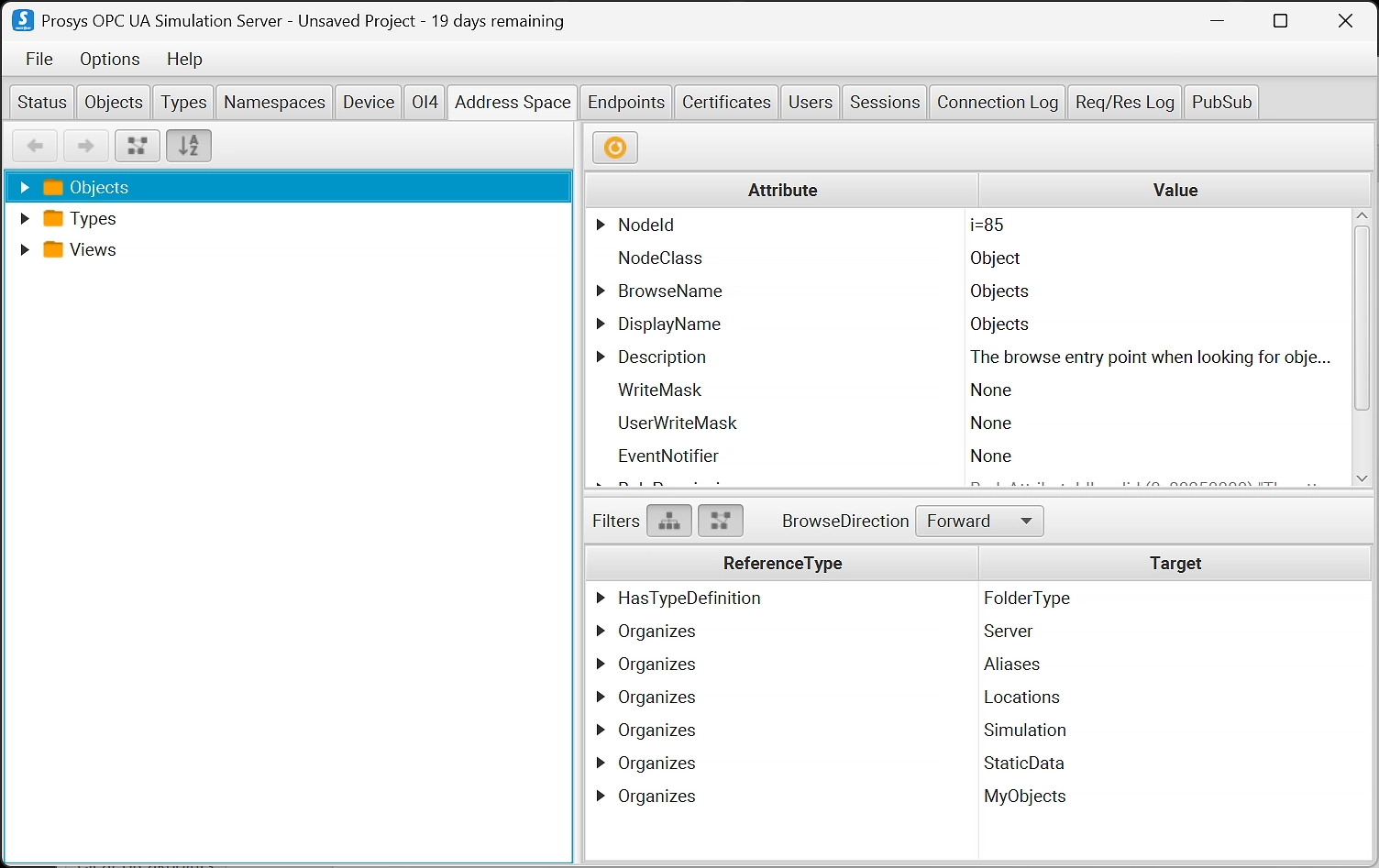Screen dimensions: 1379x868
Task: Click the network-style icon next to Filters
Action: tap(721, 521)
